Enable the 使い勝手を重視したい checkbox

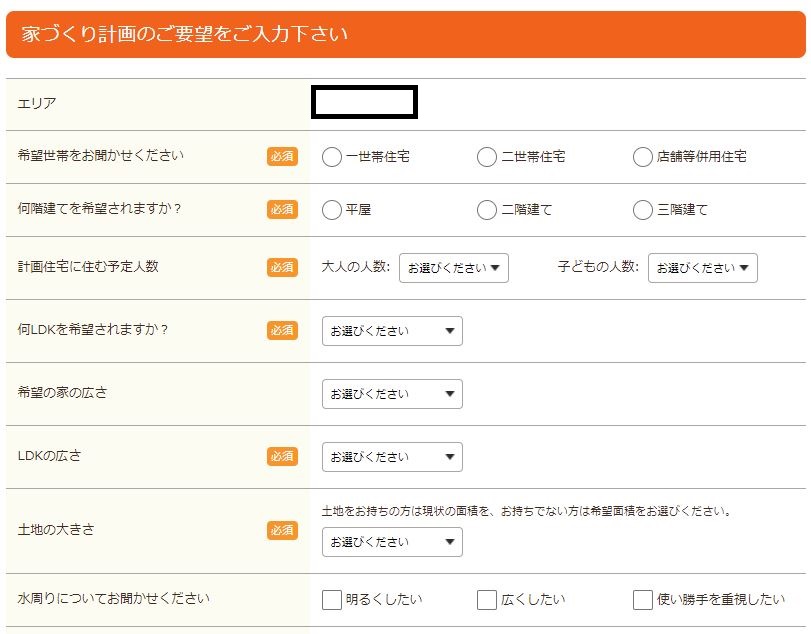coord(643,600)
